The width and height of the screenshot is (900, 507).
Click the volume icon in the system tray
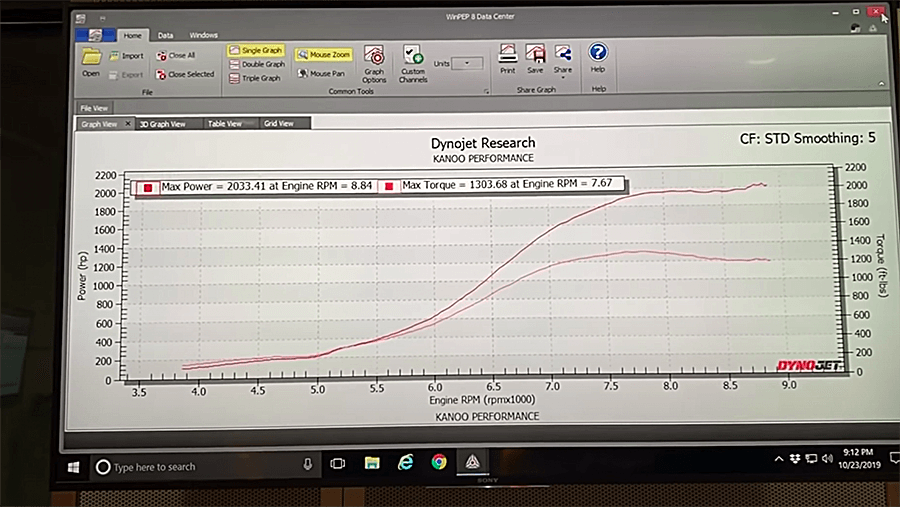click(x=827, y=458)
